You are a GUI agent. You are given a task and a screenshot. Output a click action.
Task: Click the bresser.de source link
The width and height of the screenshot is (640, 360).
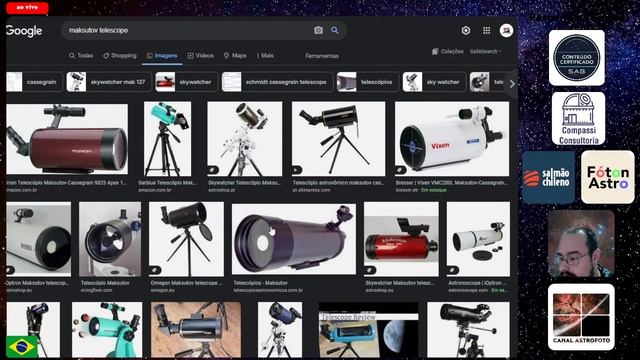tap(407, 190)
